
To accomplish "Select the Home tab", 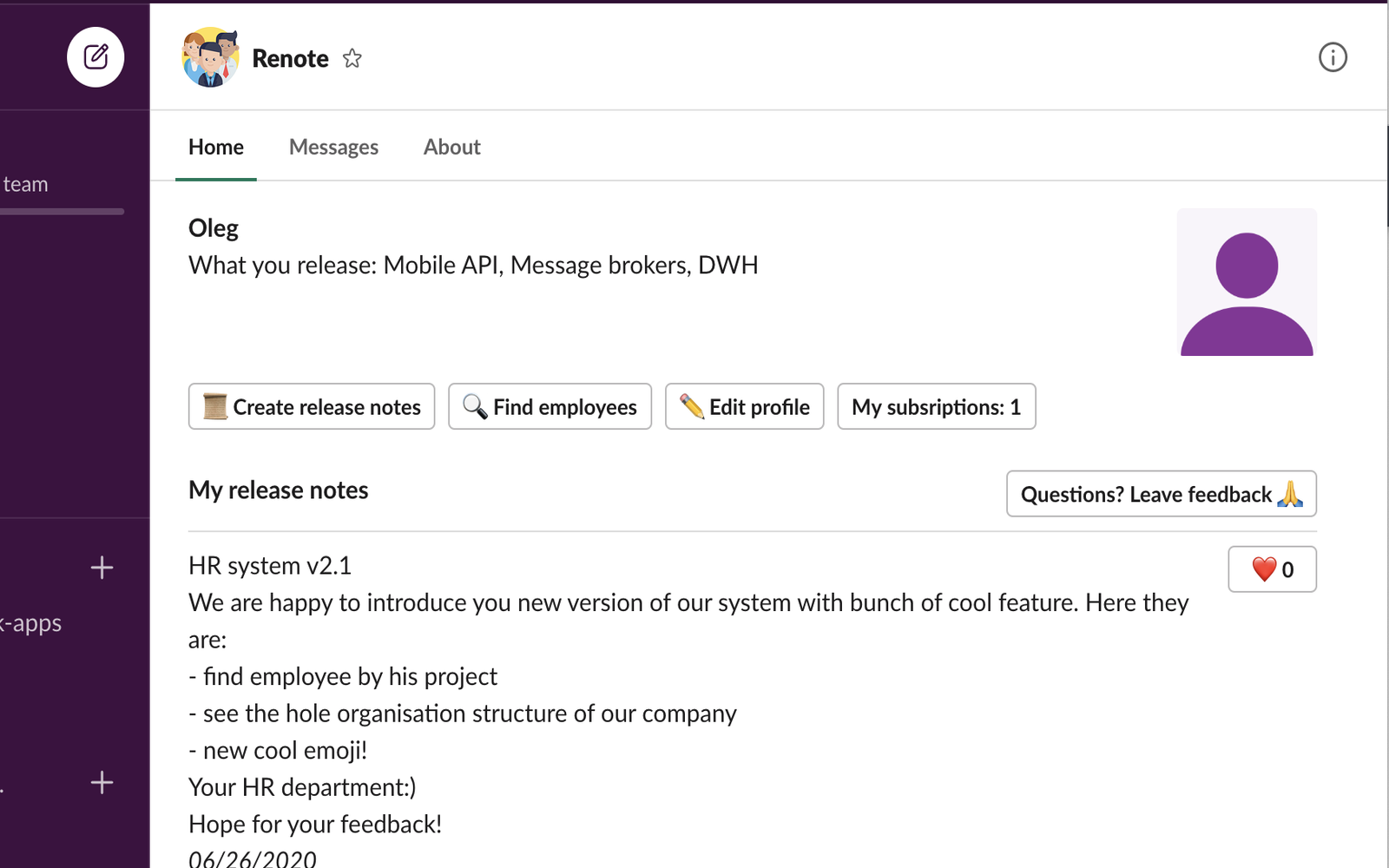I will [216, 147].
